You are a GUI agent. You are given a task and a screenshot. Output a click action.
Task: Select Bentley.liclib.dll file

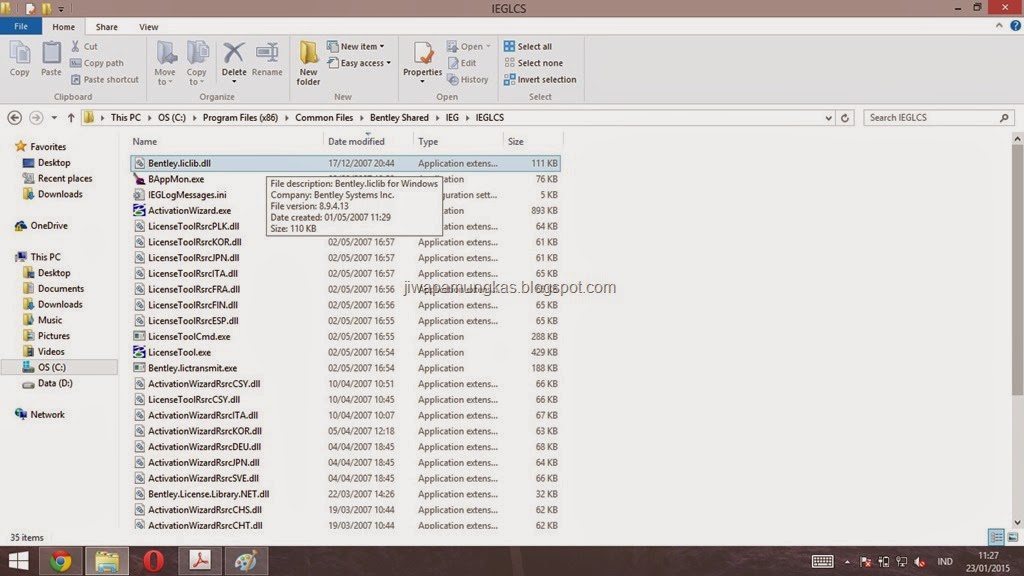pyautogui.click(x=345, y=163)
